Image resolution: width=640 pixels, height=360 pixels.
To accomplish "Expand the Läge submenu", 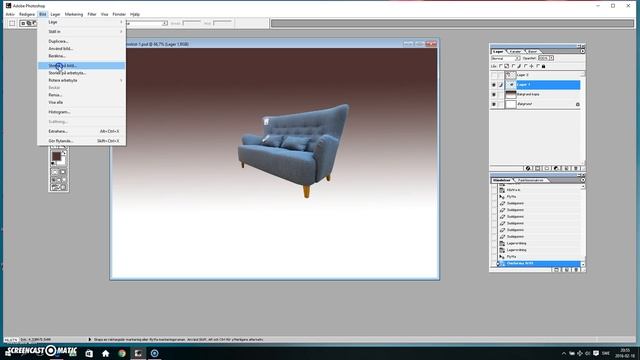I will click(81, 22).
